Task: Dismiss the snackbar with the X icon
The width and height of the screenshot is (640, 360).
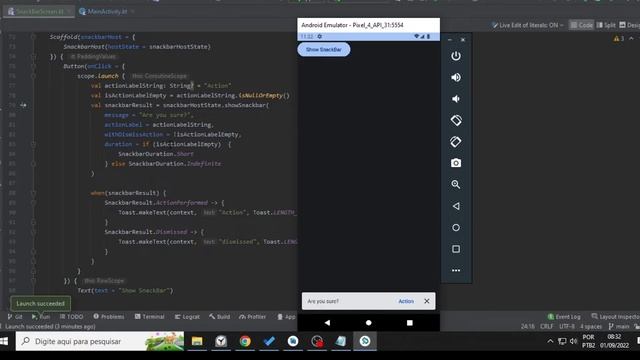Action: pos(427,301)
